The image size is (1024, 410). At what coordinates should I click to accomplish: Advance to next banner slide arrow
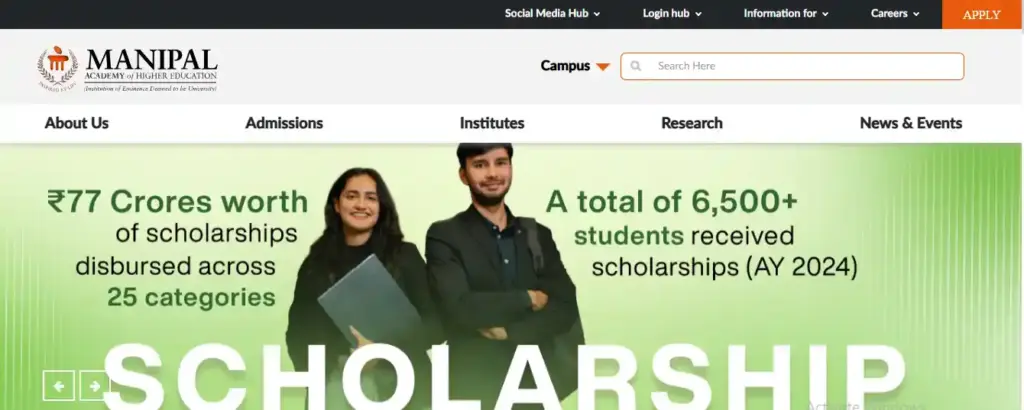95,386
